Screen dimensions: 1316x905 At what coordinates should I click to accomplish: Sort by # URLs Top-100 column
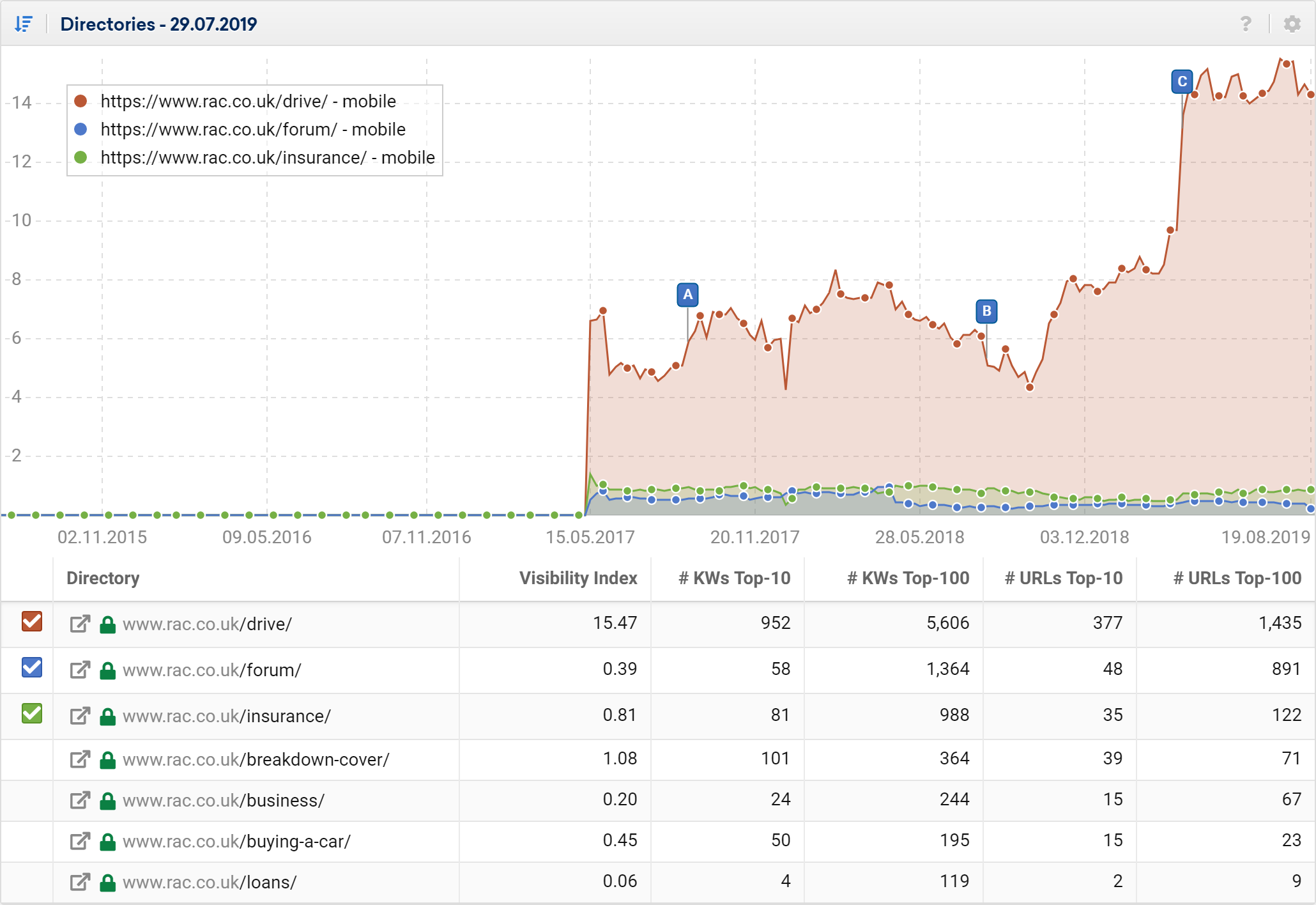[x=1237, y=578]
